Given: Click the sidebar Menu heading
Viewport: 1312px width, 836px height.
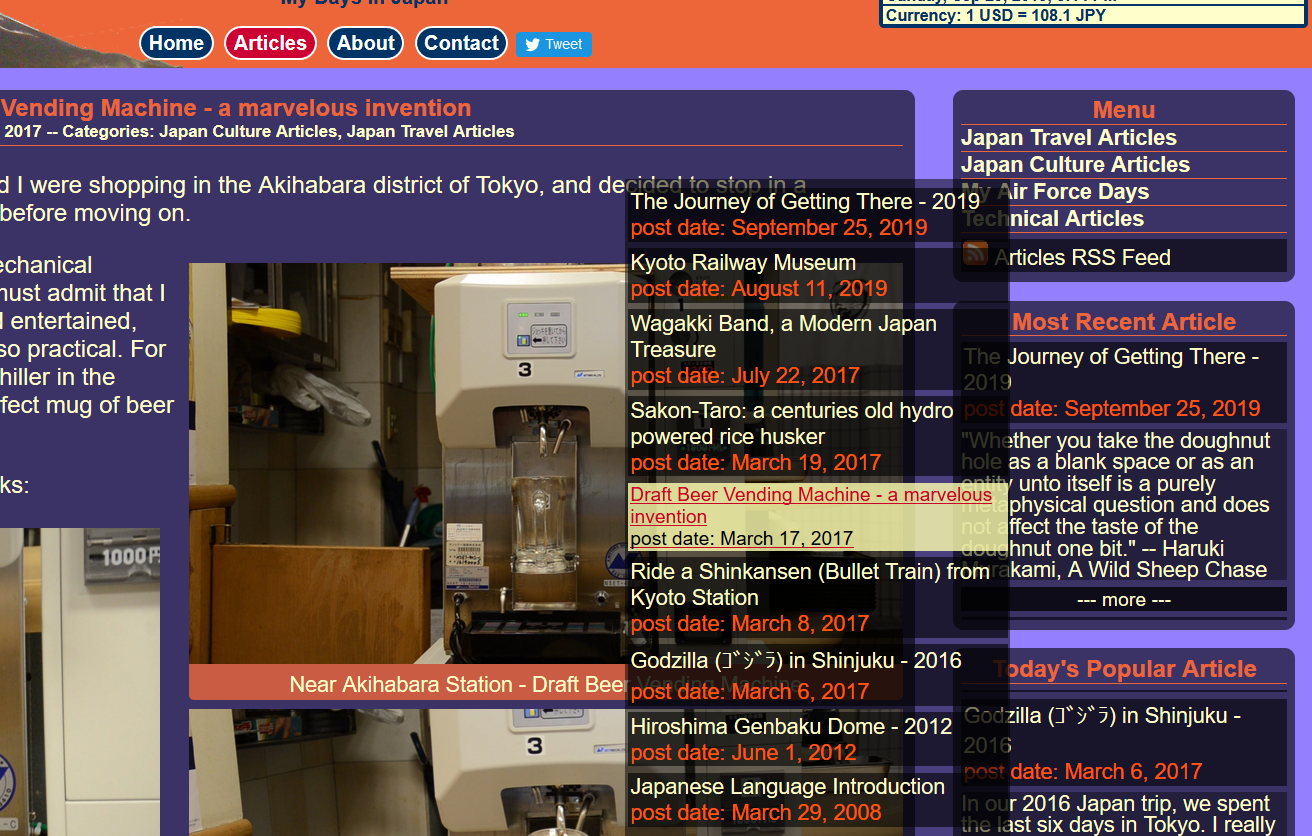Looking at the screenshot, I should click(1124, 110).
